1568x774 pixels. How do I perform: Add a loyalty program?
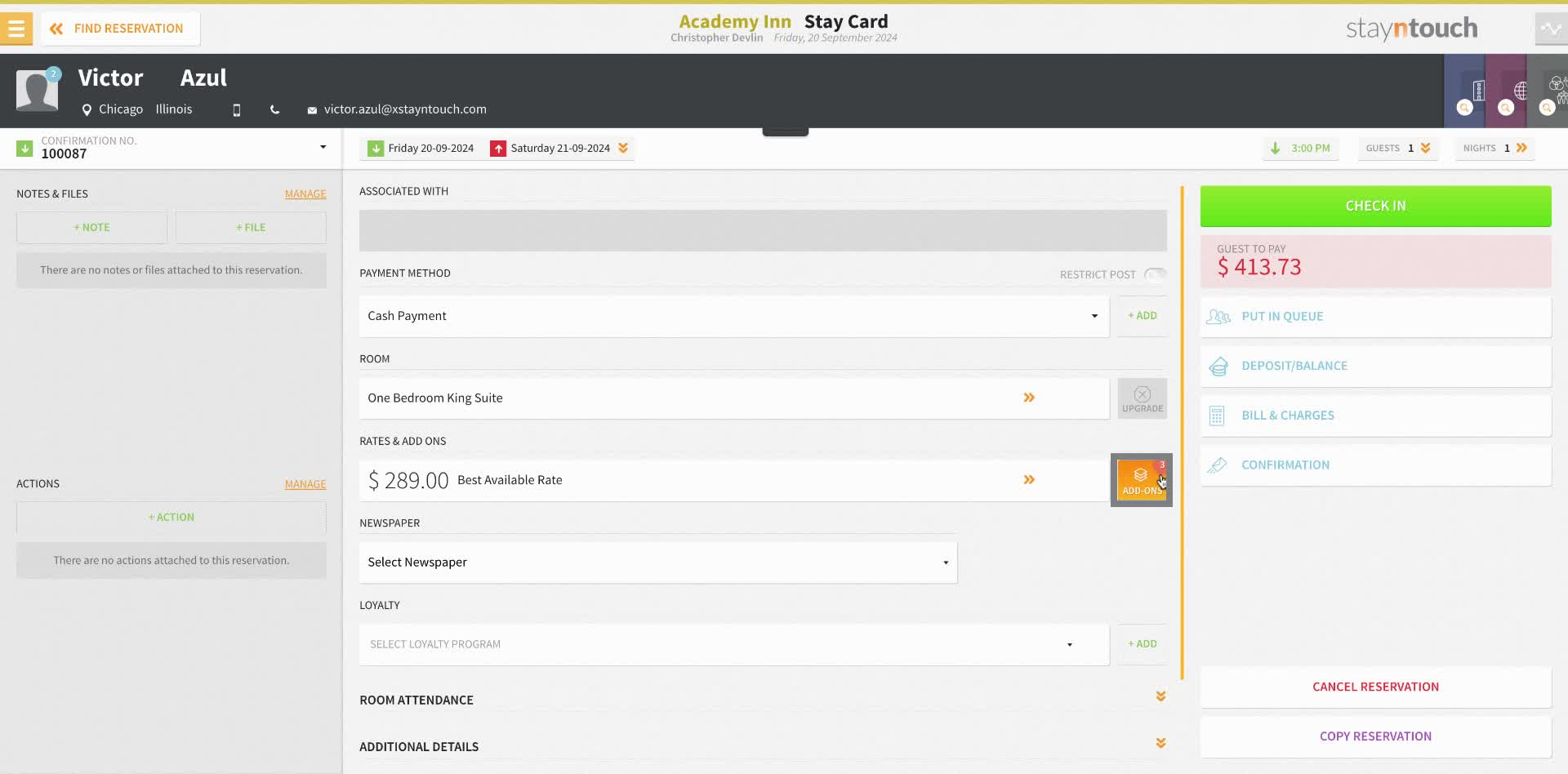point(1143,644)
